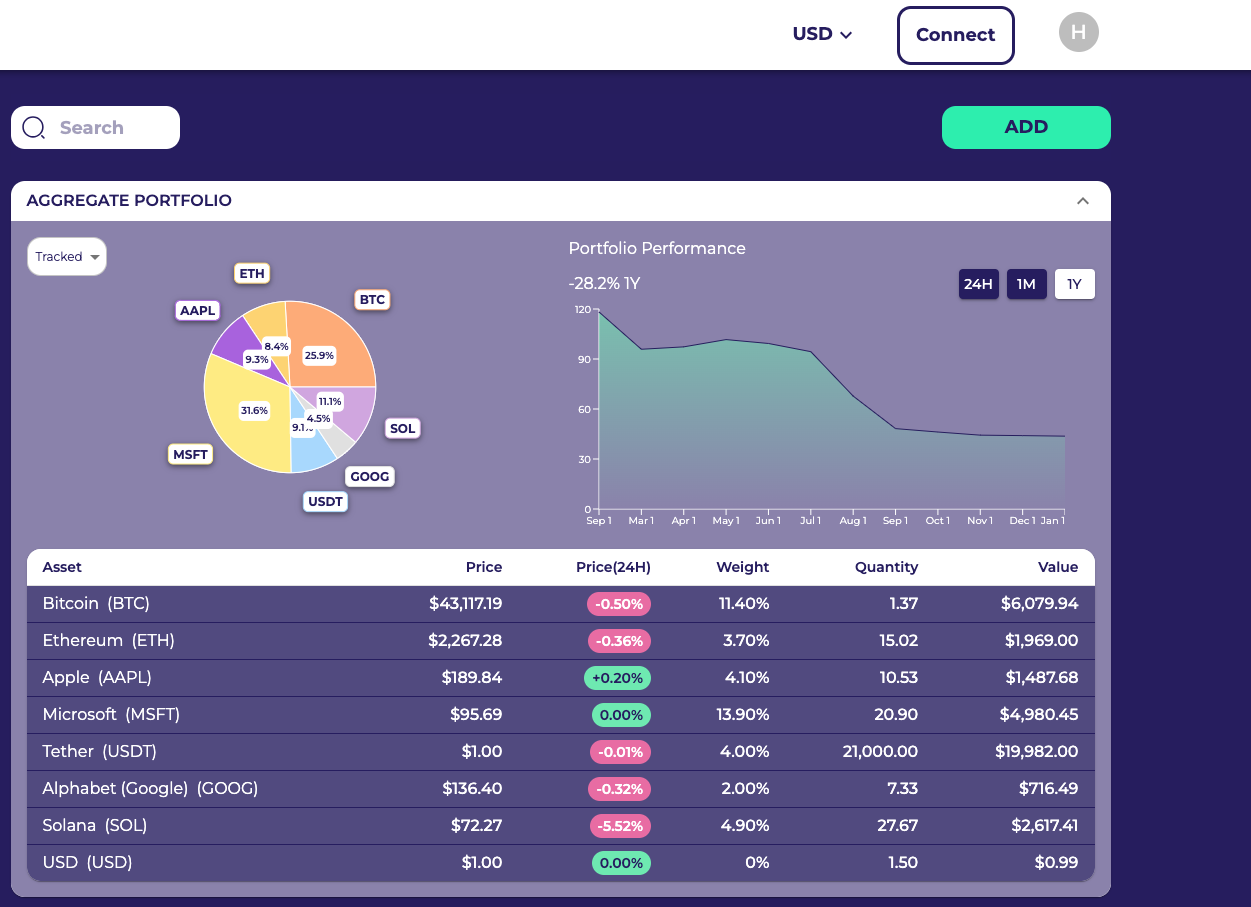Collapse the Aggregate Portfolio panel chevron
This screenshot has height=907, width=1251.
point(1082,201)
